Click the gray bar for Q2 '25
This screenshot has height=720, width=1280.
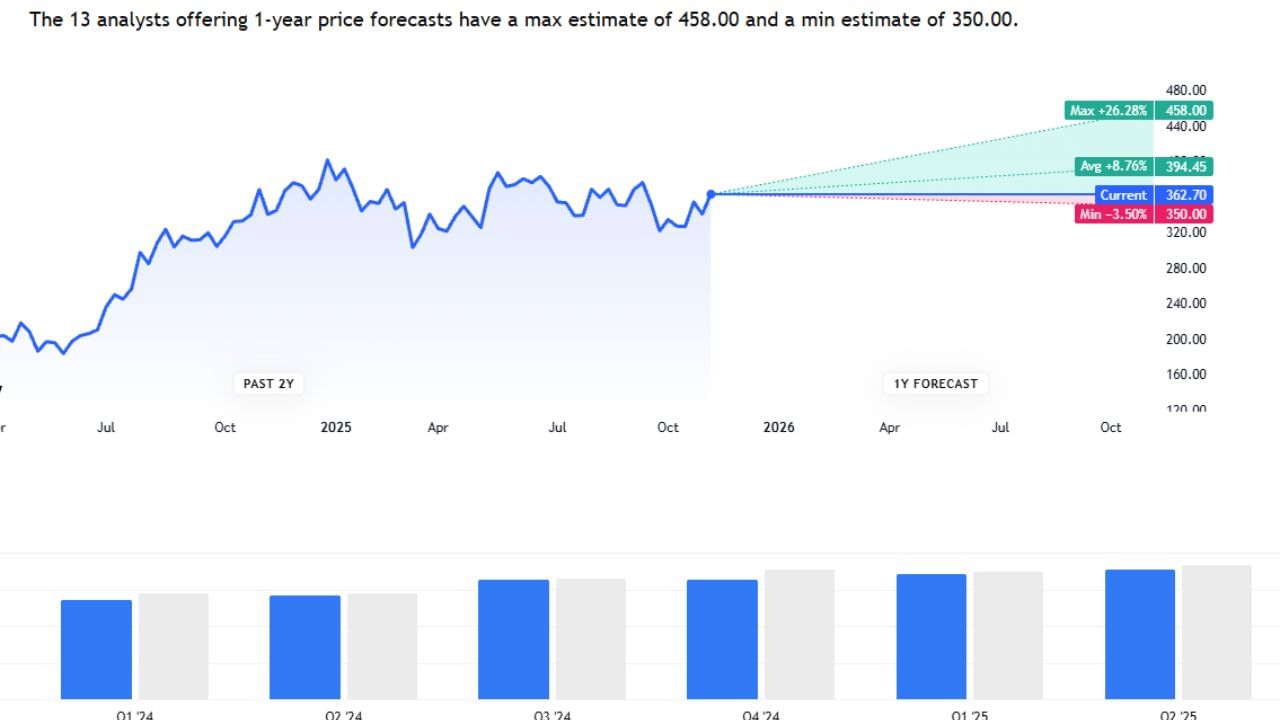pos(1217,633)
